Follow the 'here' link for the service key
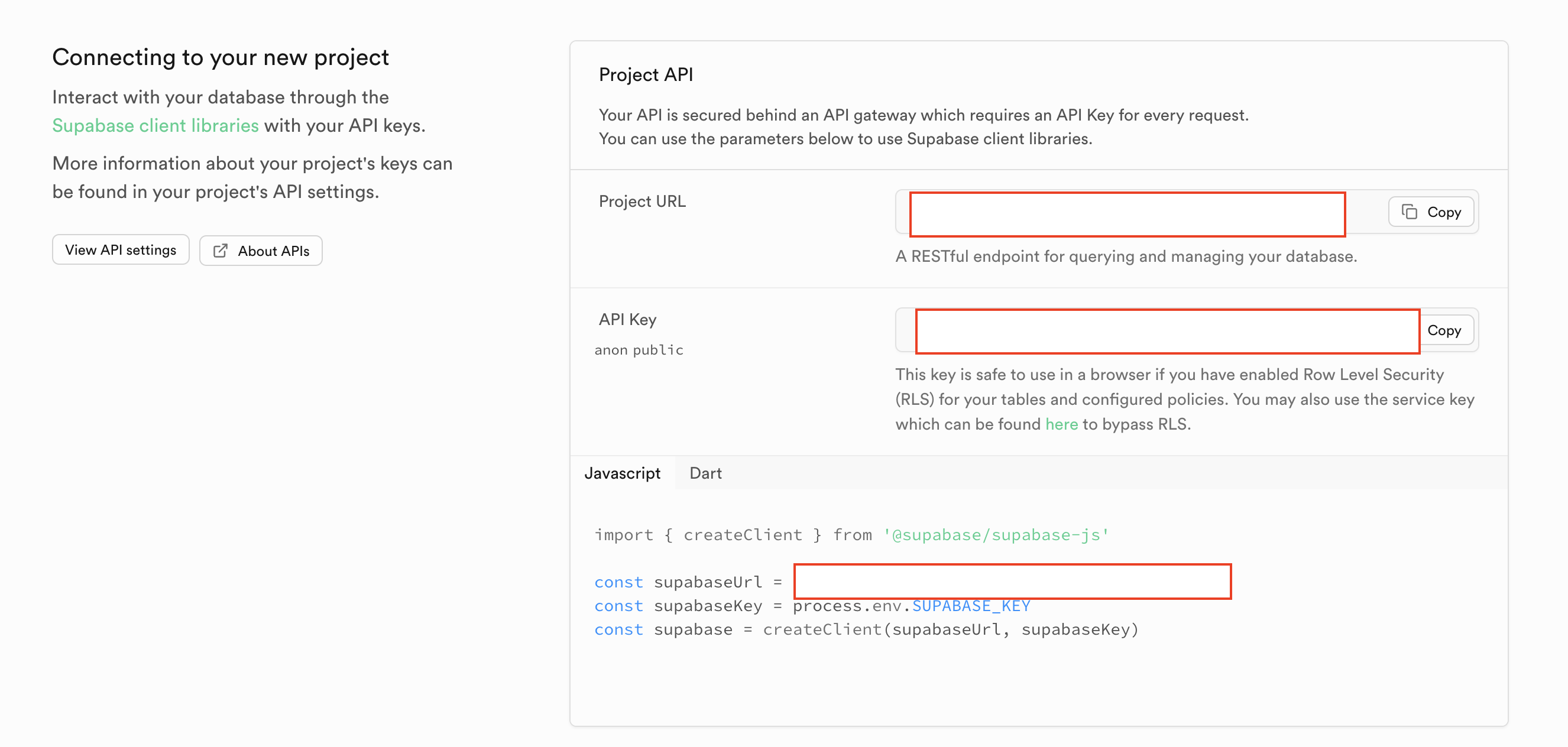The height and width of the screenshot is (747, 1568). tap(1061, 424)
